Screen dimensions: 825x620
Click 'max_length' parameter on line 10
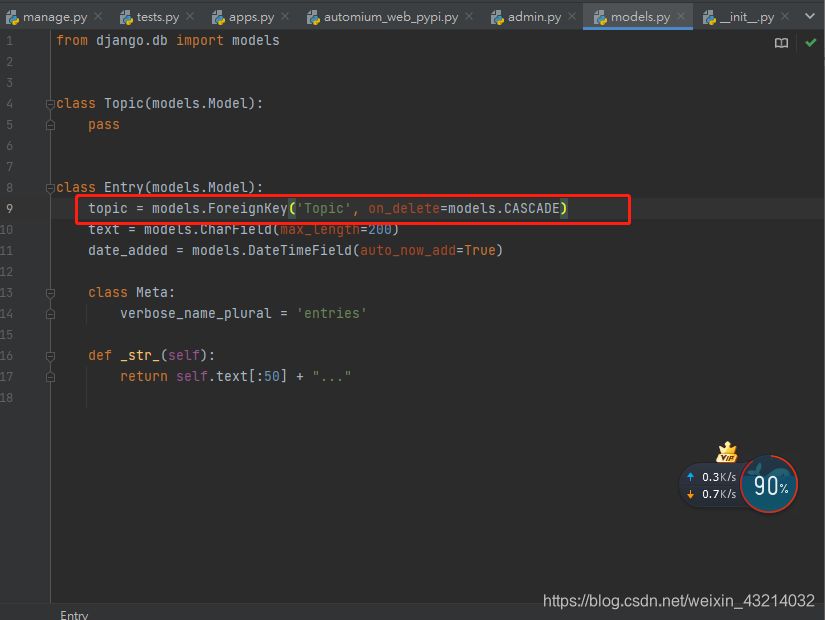pyautogui.click(x=320, y=229)
